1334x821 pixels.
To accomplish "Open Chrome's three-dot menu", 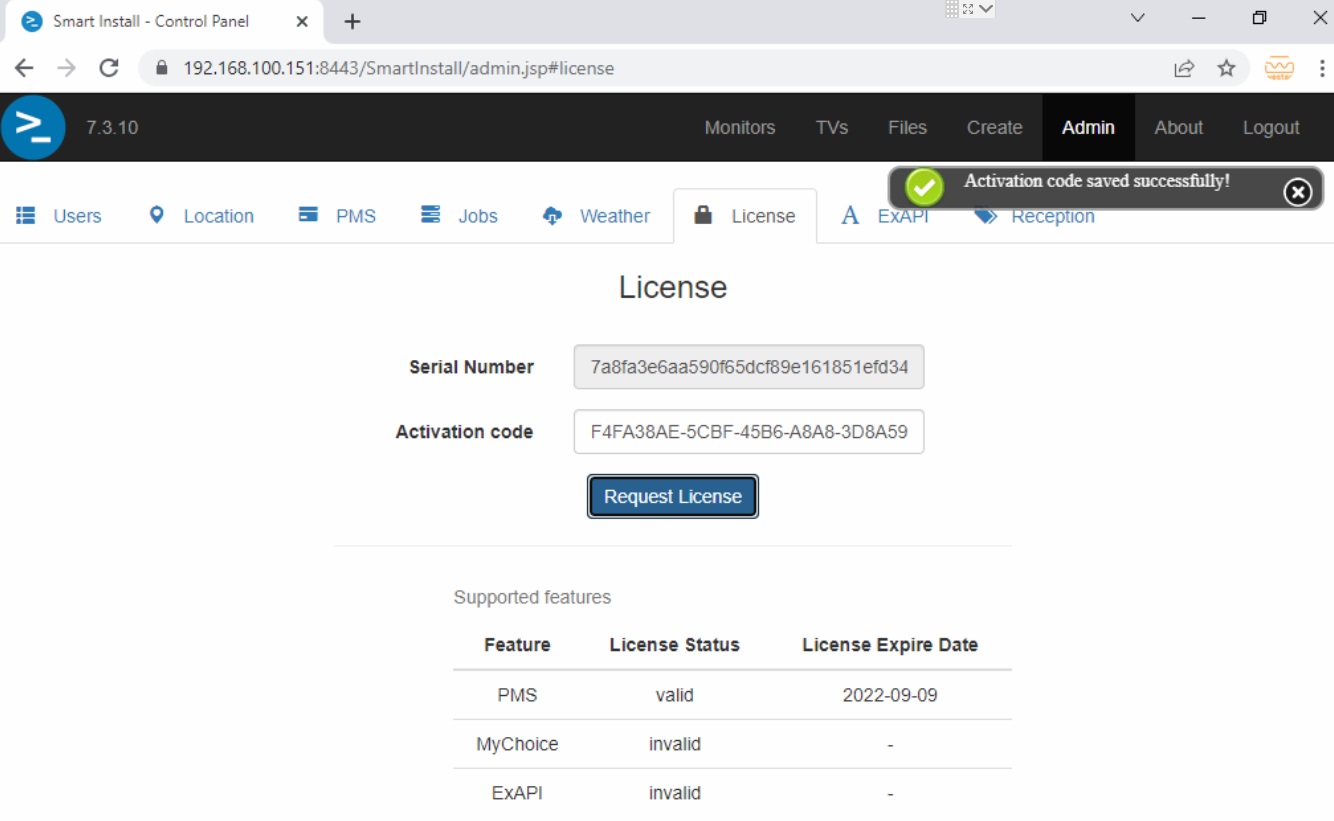I will [x=1322, y=68].
